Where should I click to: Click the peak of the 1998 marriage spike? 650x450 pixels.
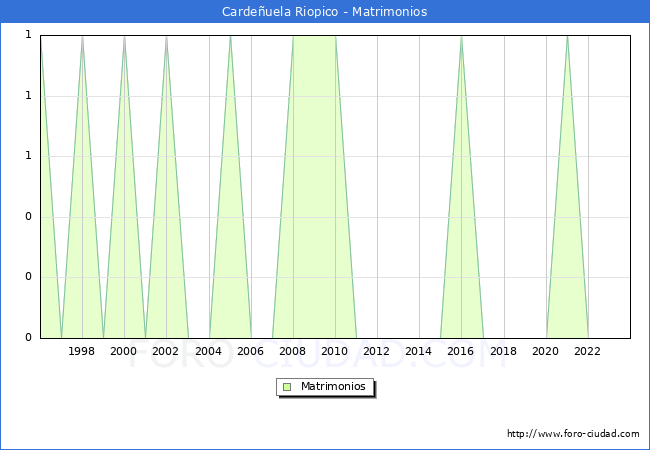(82, 37)
